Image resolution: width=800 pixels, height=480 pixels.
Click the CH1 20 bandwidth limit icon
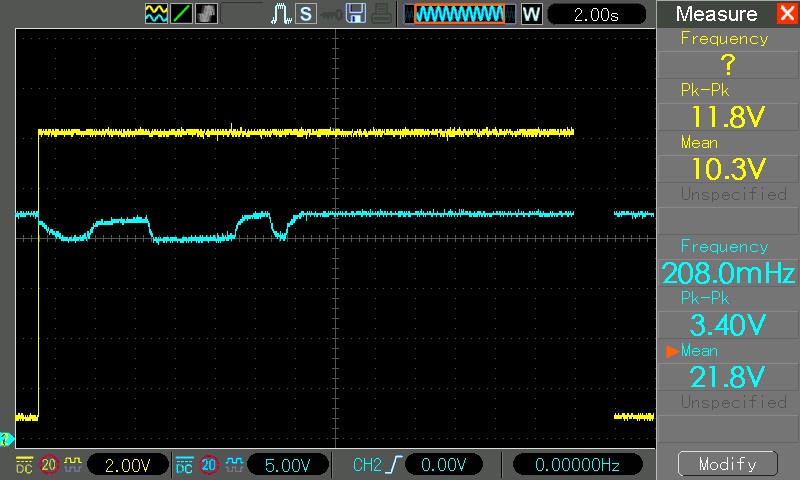[49, 465]
